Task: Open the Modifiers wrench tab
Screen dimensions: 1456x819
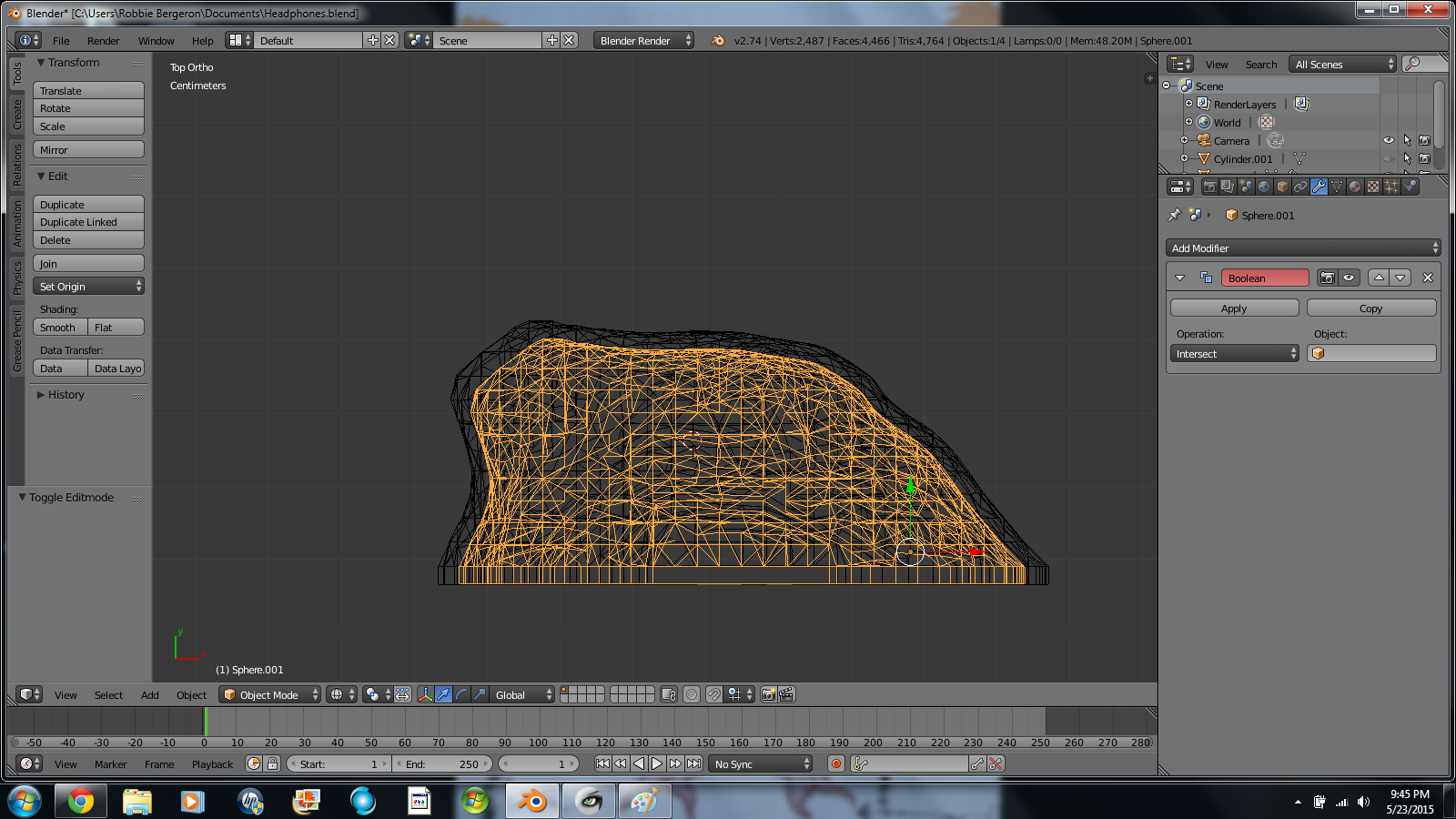Action: pyautogui.click(x=1319, y=187)
